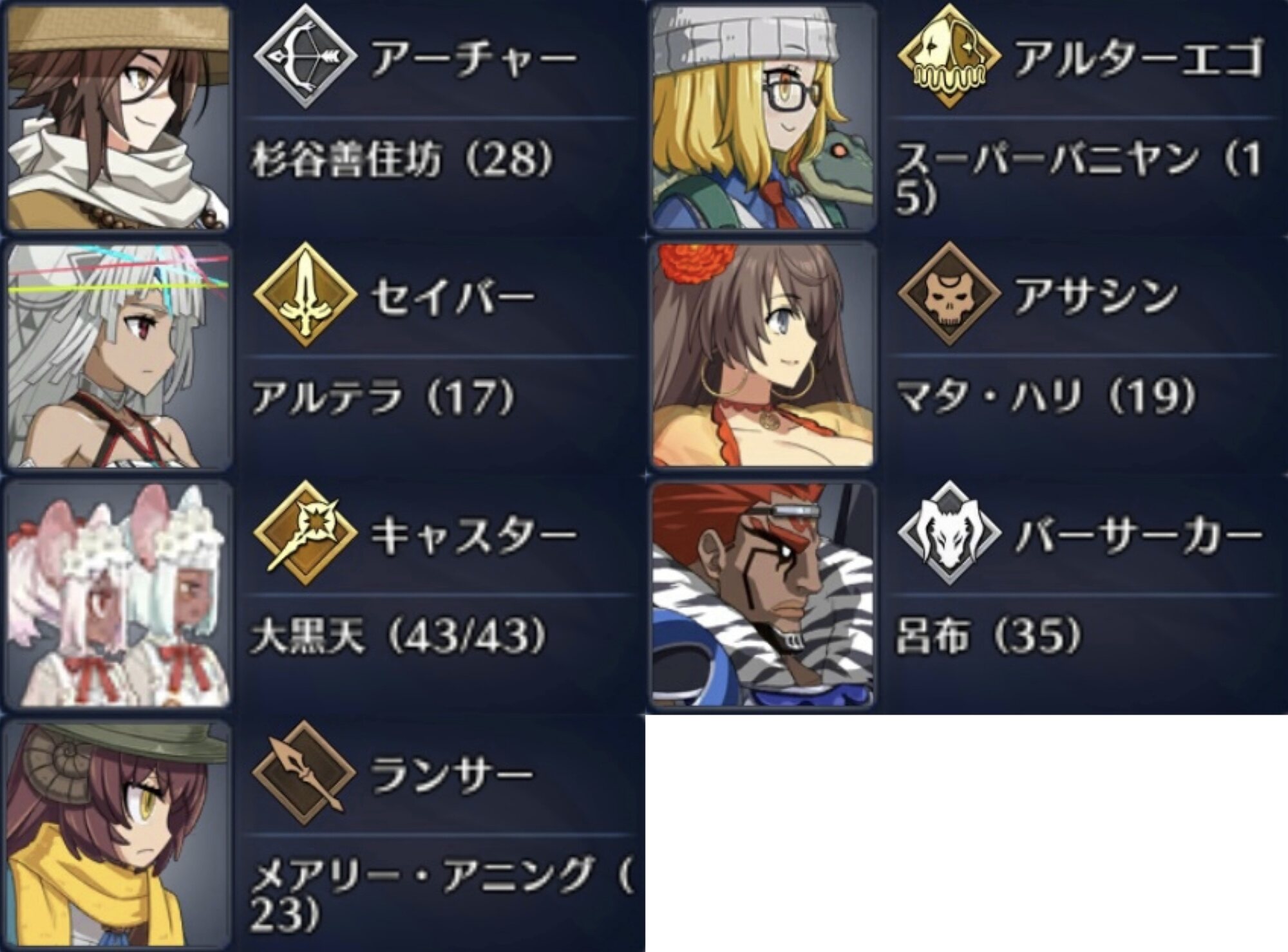Click the Saber class sword icon
The image size is (1288, 952).
click(305, 295)
